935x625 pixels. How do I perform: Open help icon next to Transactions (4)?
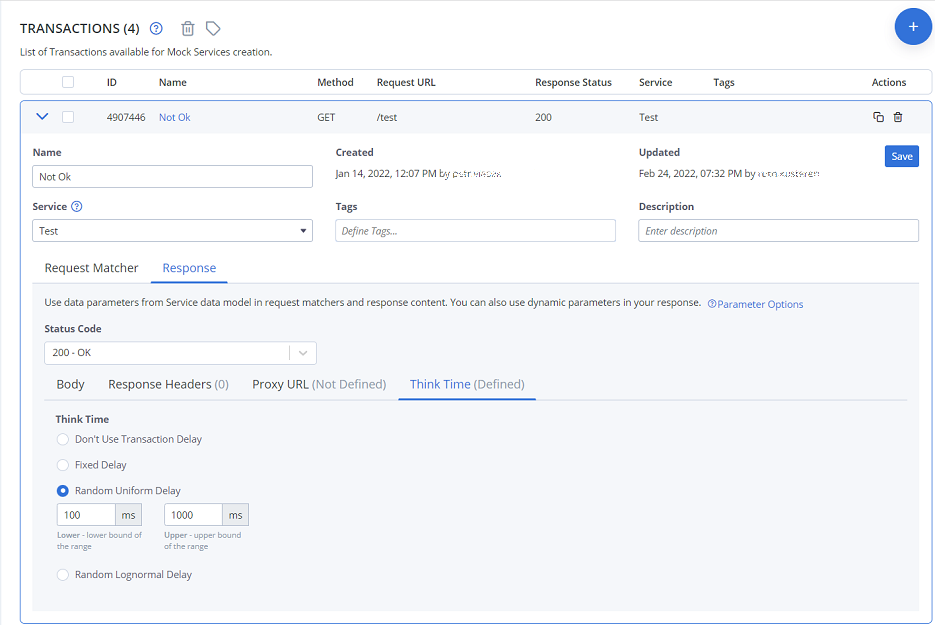[x=156, y=28]
